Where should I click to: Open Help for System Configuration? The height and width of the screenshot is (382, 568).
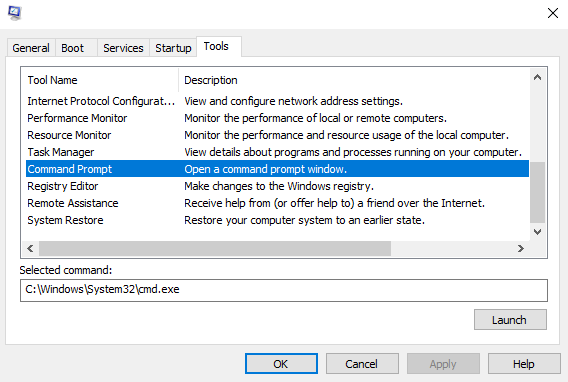(x=524, y=364)
